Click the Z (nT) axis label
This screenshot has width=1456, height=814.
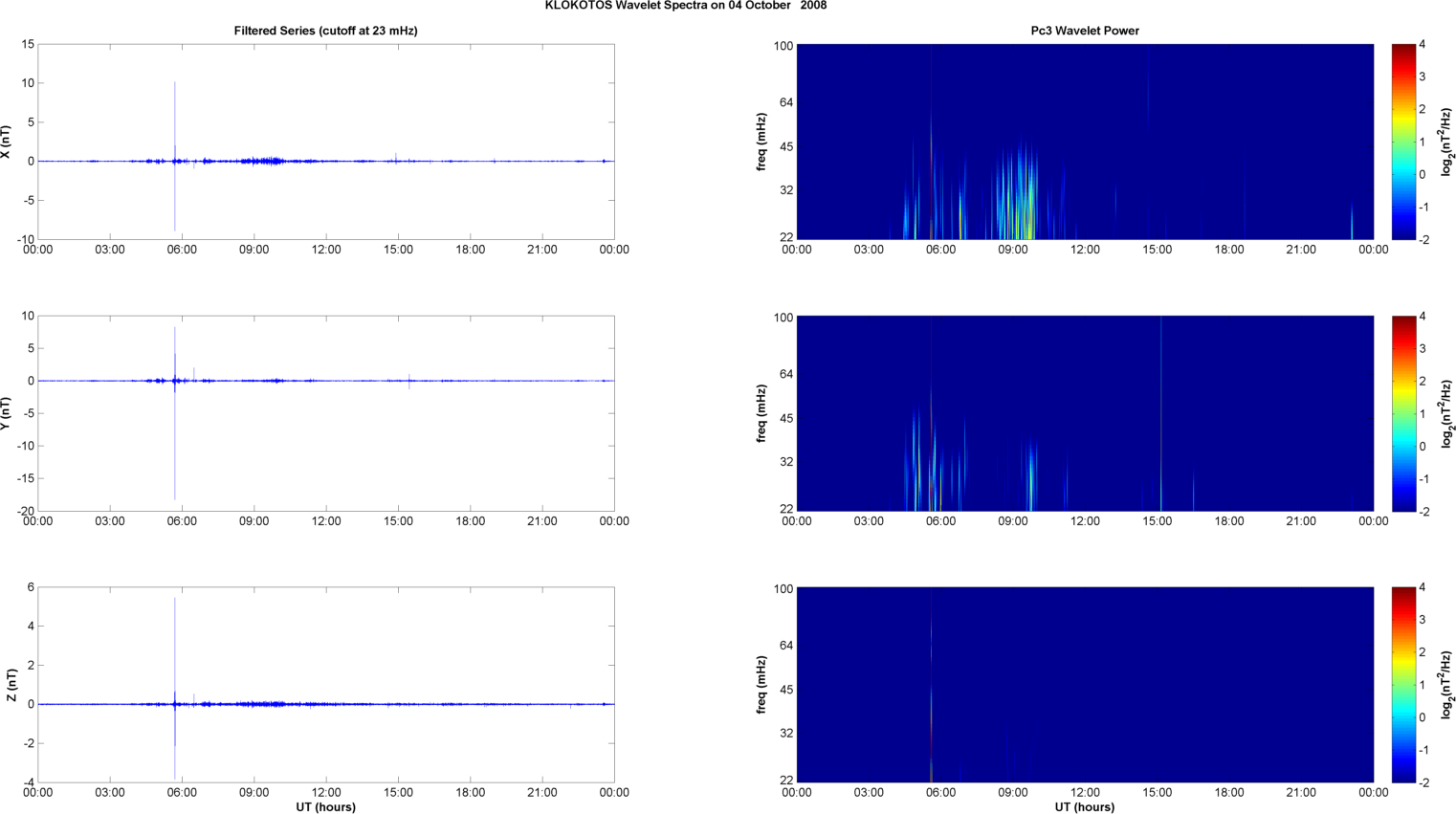[x=11, y=685]
